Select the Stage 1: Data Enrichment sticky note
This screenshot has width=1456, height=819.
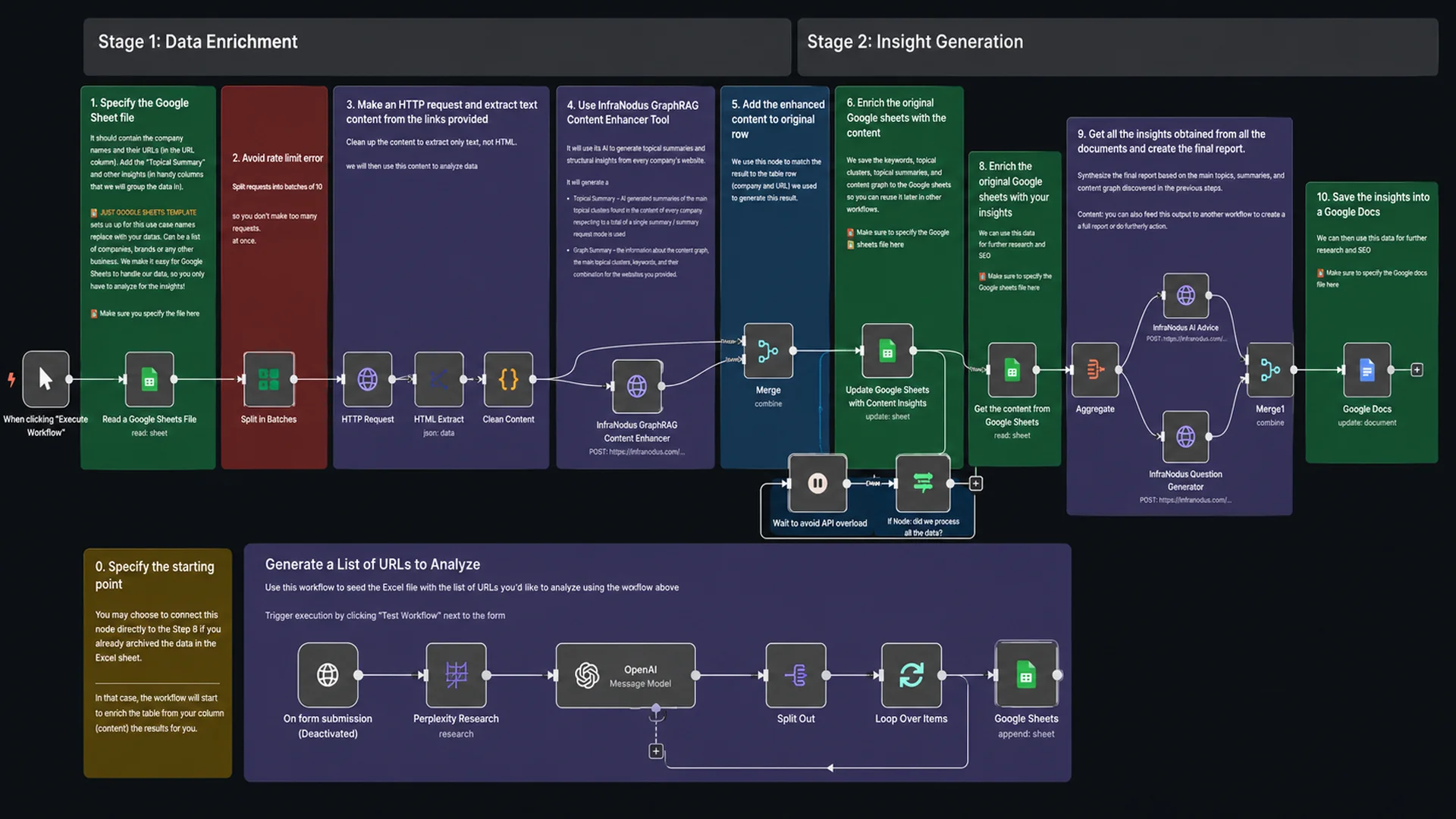point(437,47)
